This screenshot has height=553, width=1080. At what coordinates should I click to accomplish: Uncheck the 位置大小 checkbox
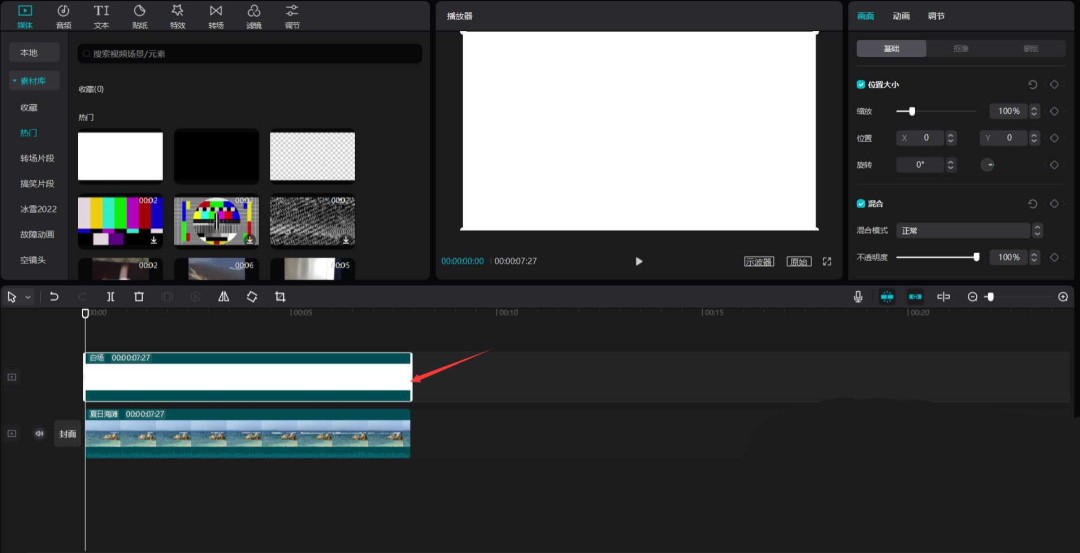click(861, 85)
